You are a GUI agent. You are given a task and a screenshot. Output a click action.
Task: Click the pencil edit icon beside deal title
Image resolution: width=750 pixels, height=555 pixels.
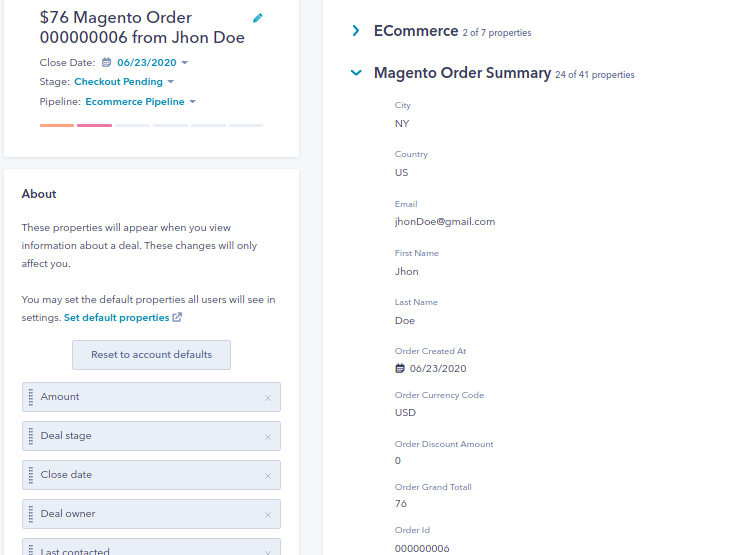tap(257, 18)
